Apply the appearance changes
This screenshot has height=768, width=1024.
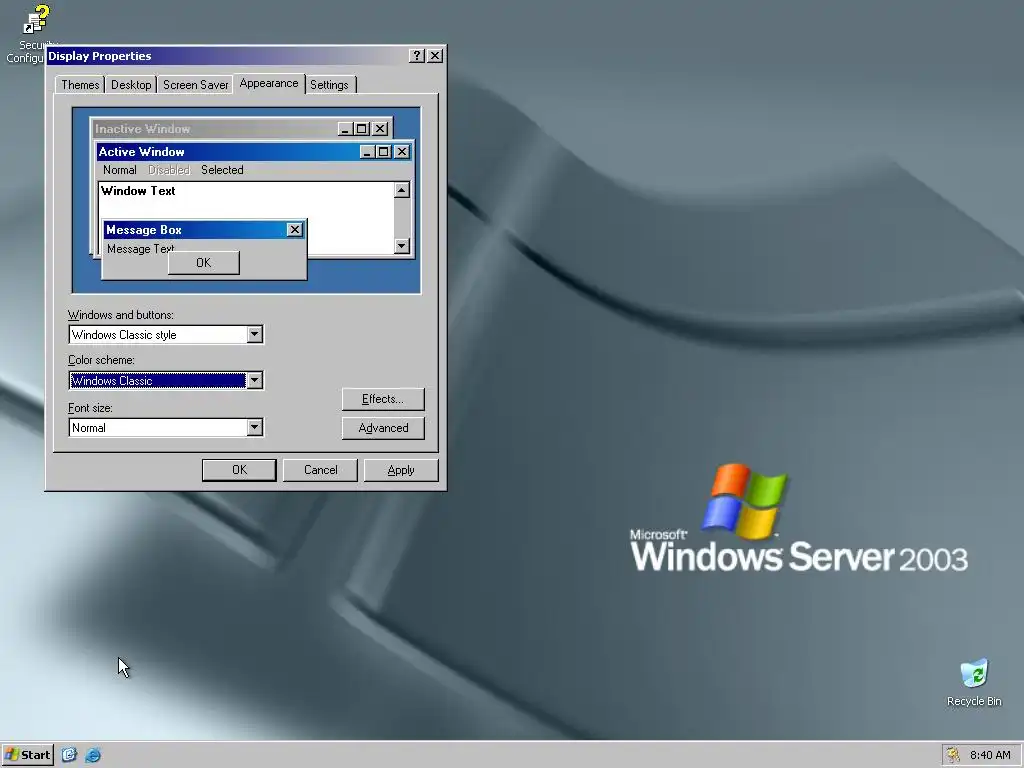click(x=401, y=470)
